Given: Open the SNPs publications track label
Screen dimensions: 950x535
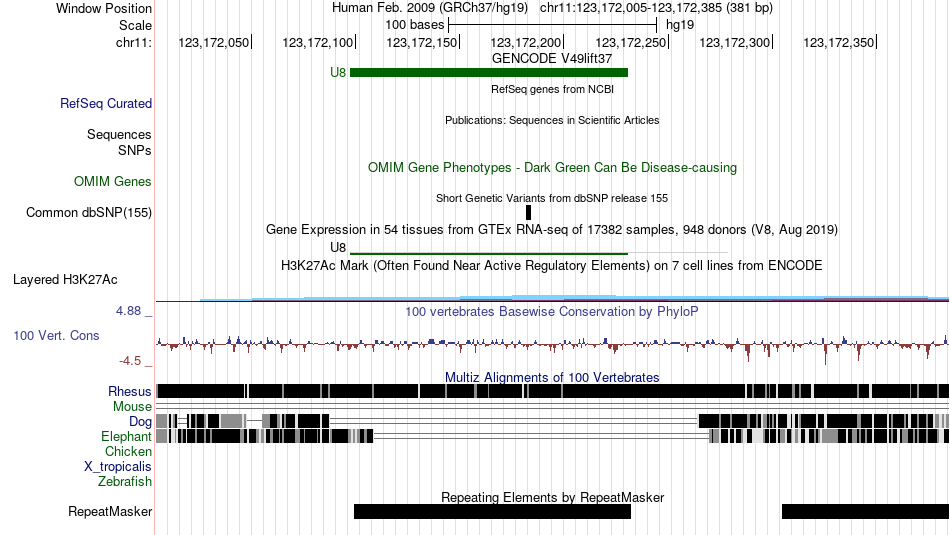Looking at the screenshot, I should coord(135,150).
